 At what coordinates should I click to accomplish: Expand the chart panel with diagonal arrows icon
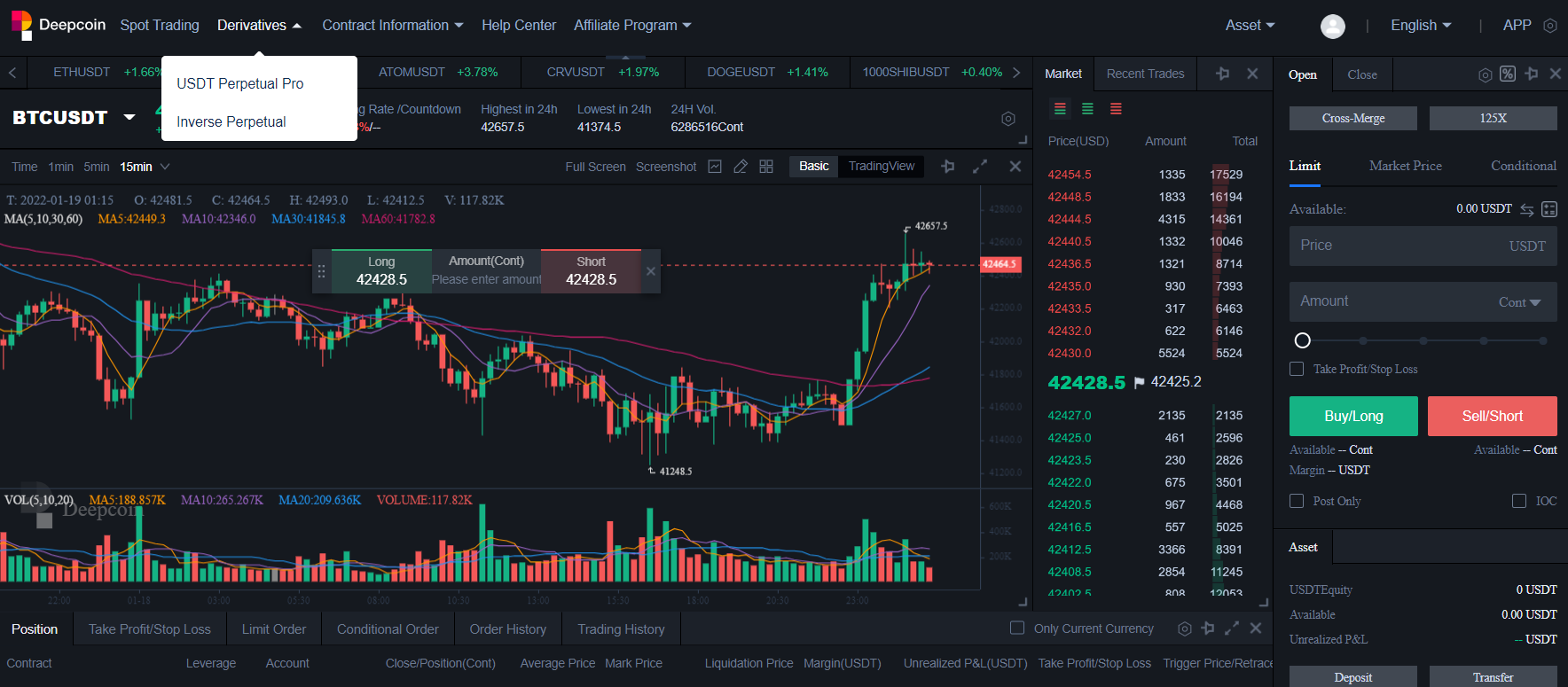pos(980,166)
